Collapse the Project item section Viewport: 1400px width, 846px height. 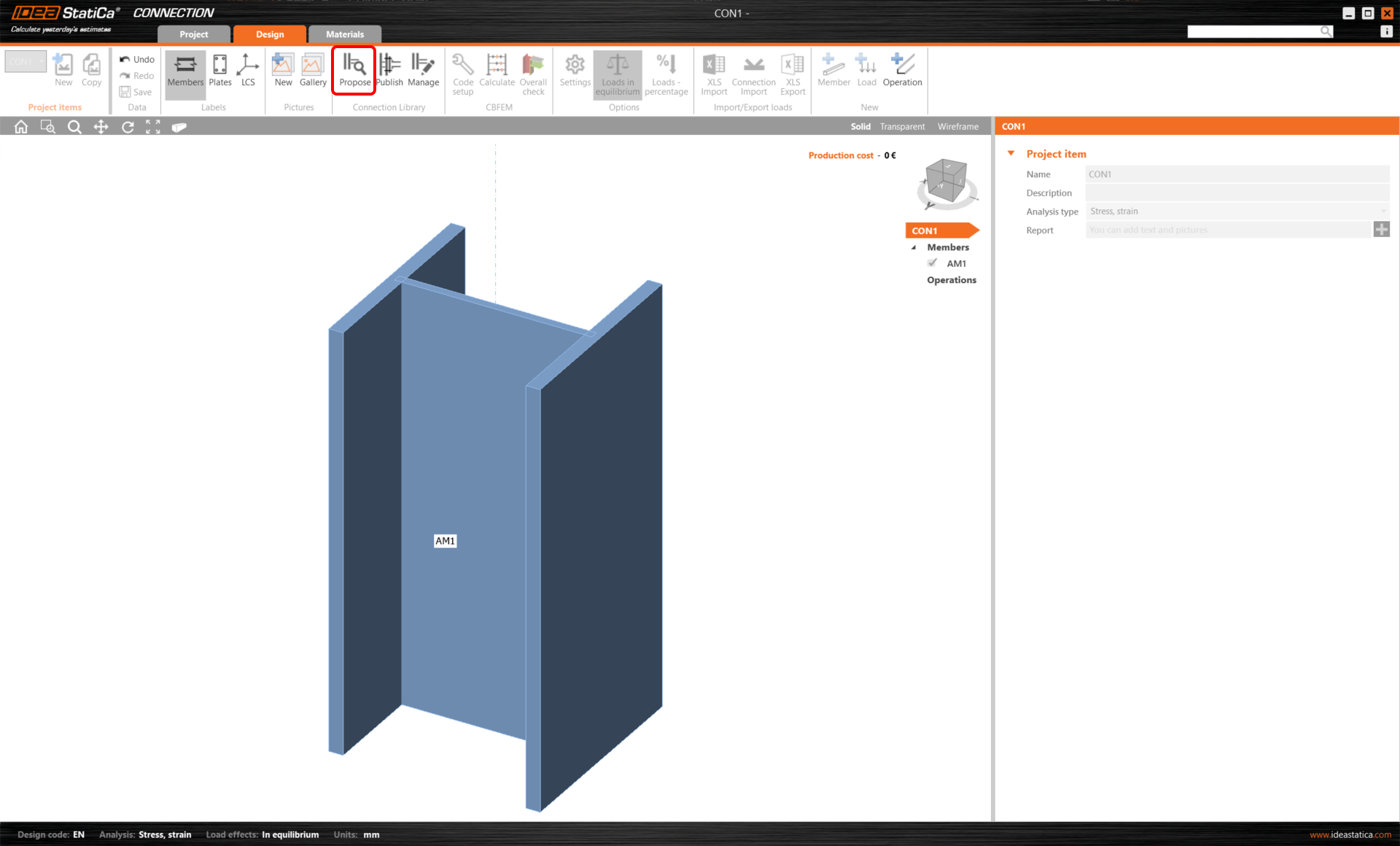[1011, 153]
